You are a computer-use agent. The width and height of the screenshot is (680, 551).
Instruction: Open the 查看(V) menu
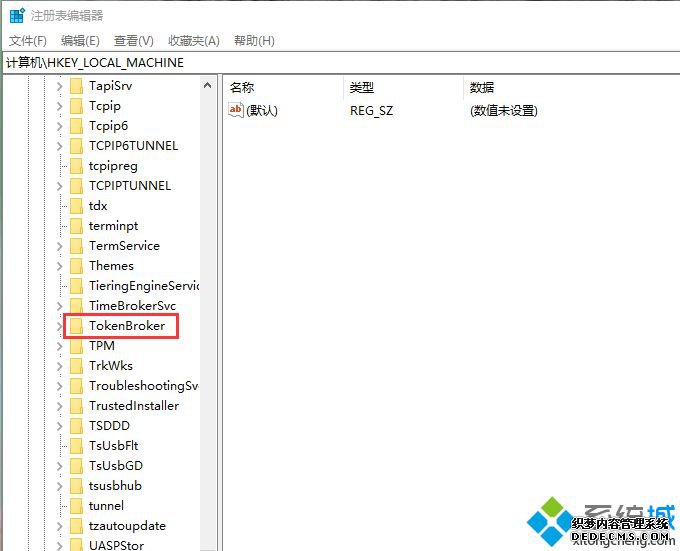134,41
